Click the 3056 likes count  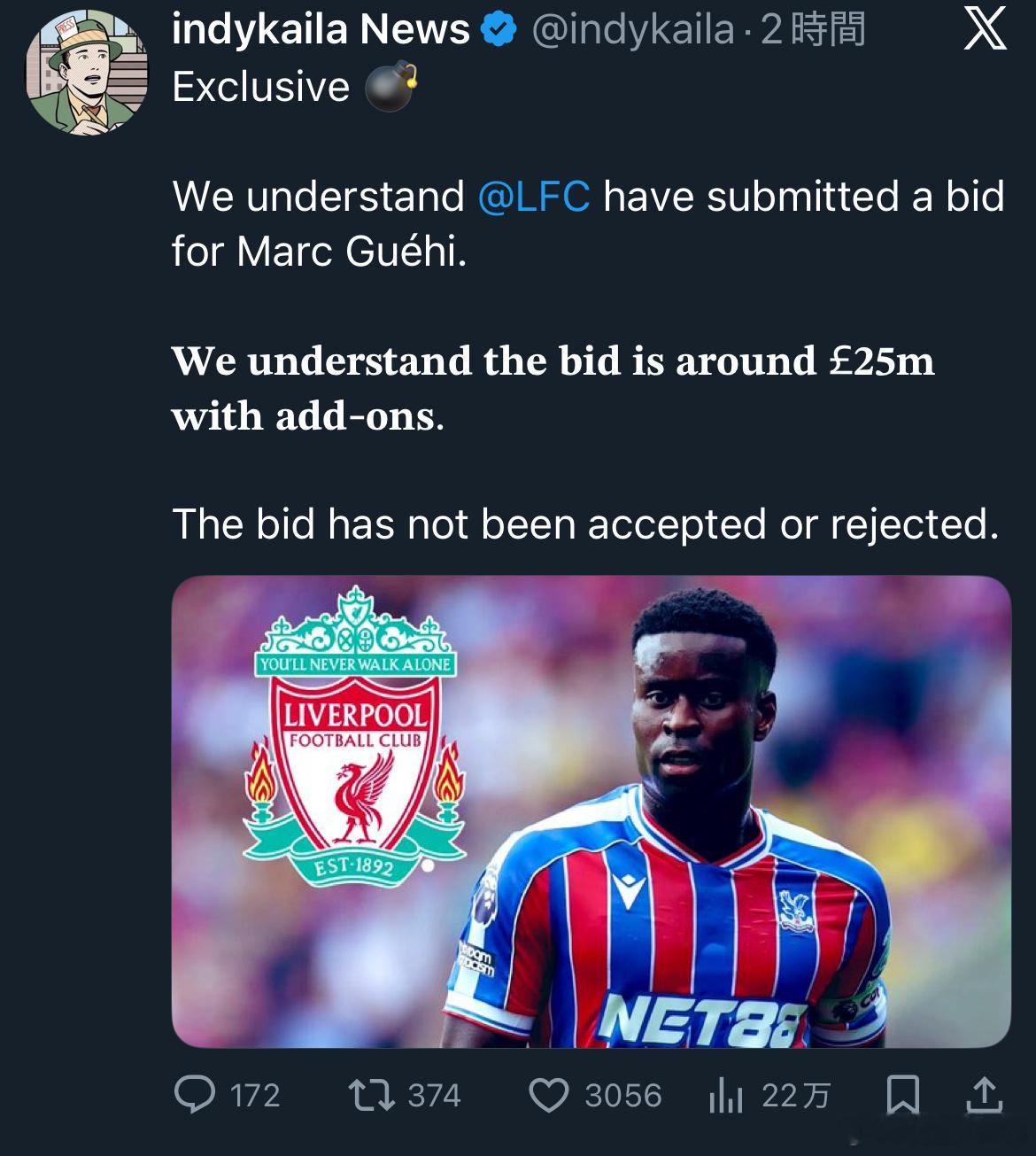pos(623,1096)
